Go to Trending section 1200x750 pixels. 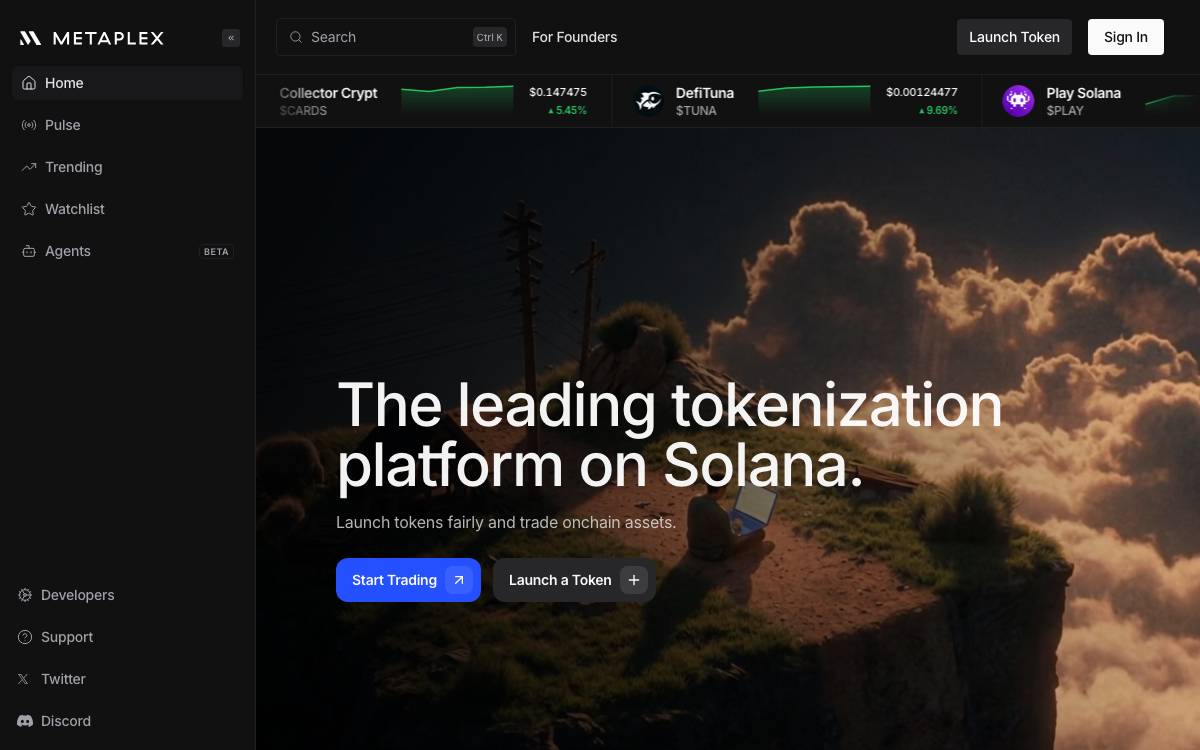point(127,167)
